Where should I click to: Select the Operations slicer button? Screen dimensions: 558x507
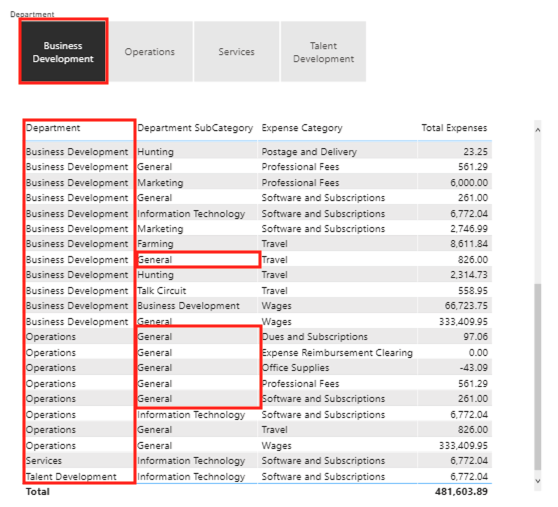pos(150,52)
